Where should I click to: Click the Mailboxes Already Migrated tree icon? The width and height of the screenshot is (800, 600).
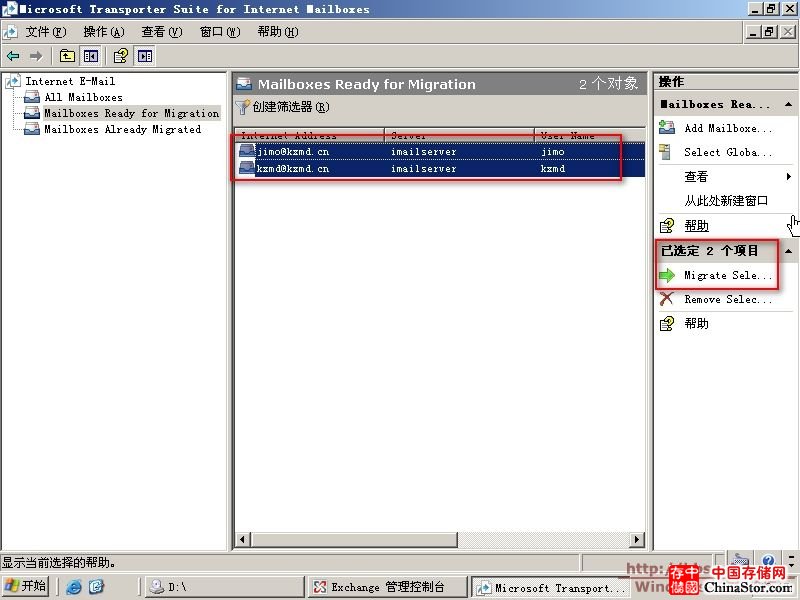click(x=32, y=129)
